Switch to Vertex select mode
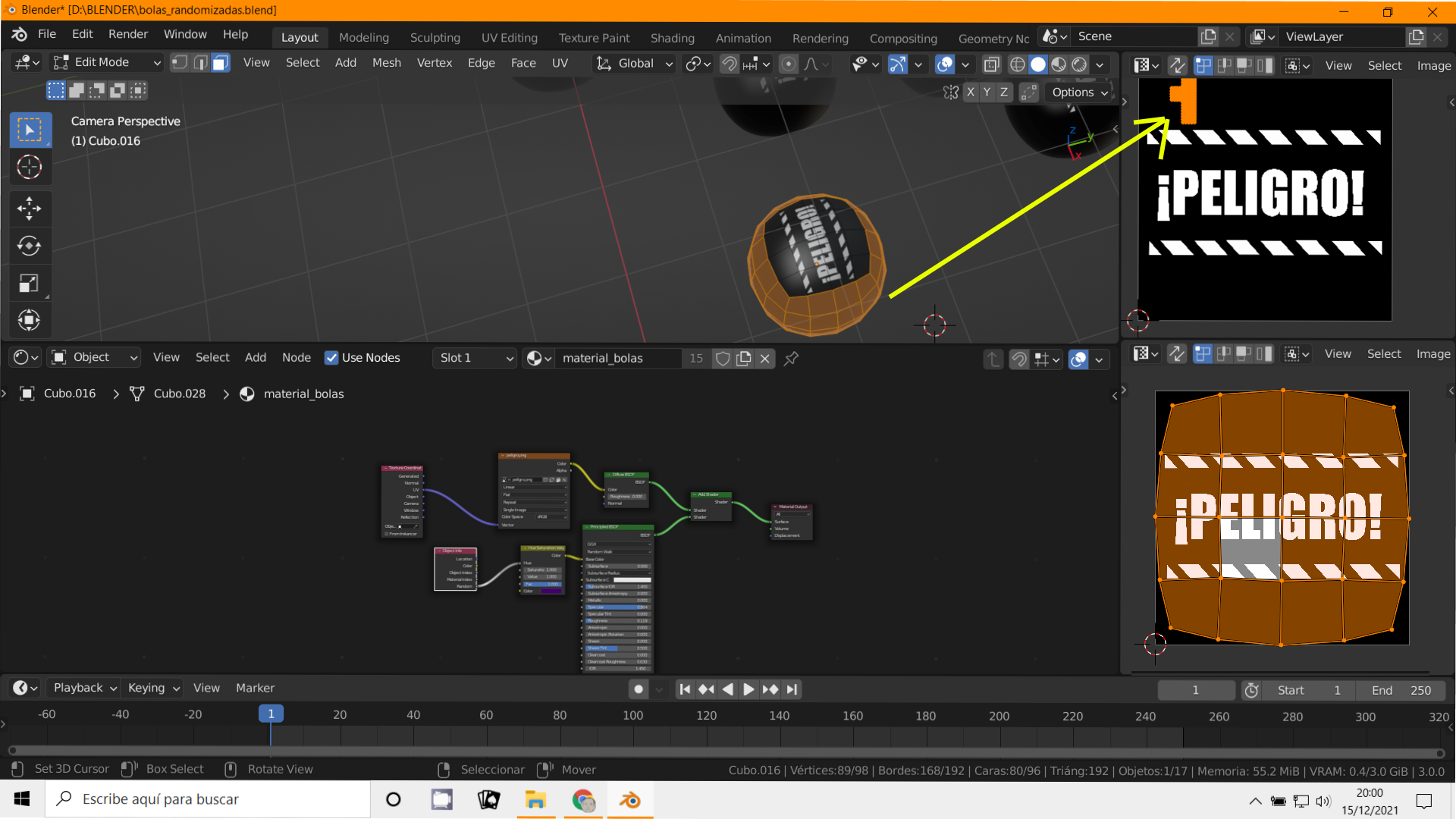This screenshot has width=1456, height=819. (180, 63)
